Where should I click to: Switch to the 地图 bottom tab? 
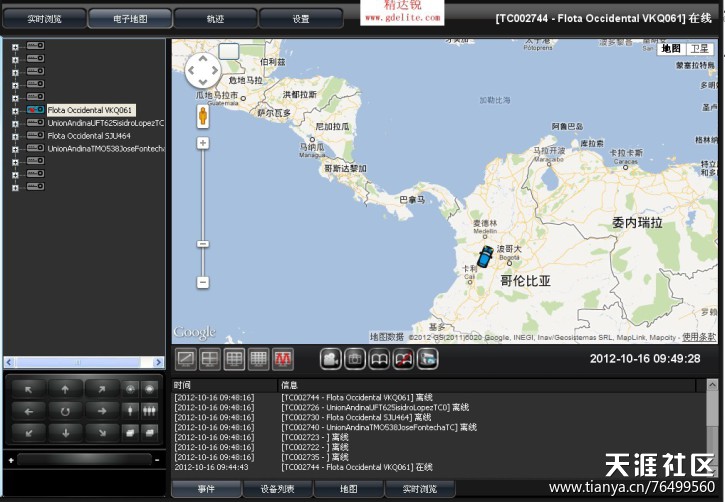pos(349,489)
